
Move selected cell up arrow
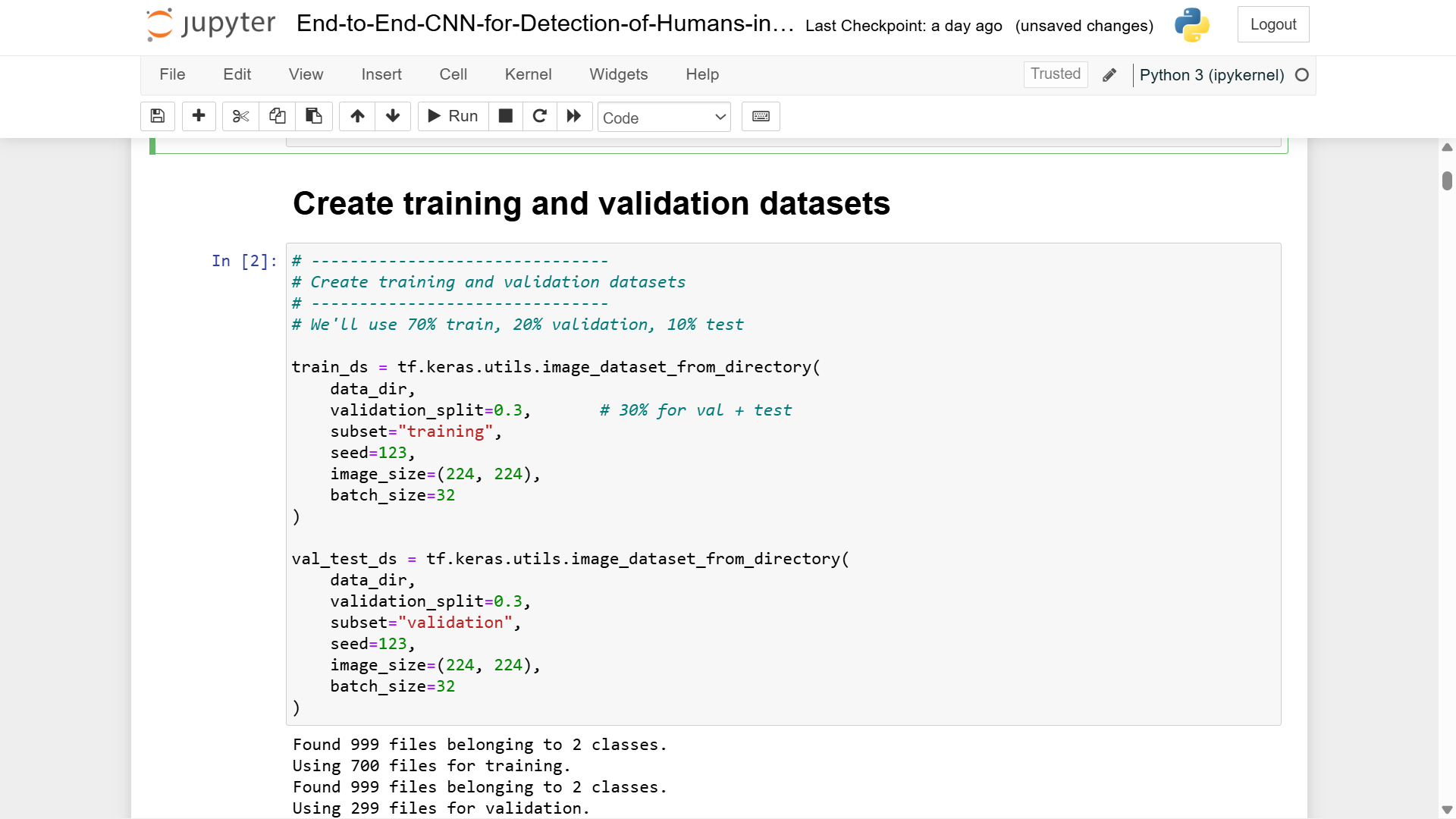click(357, 116)
